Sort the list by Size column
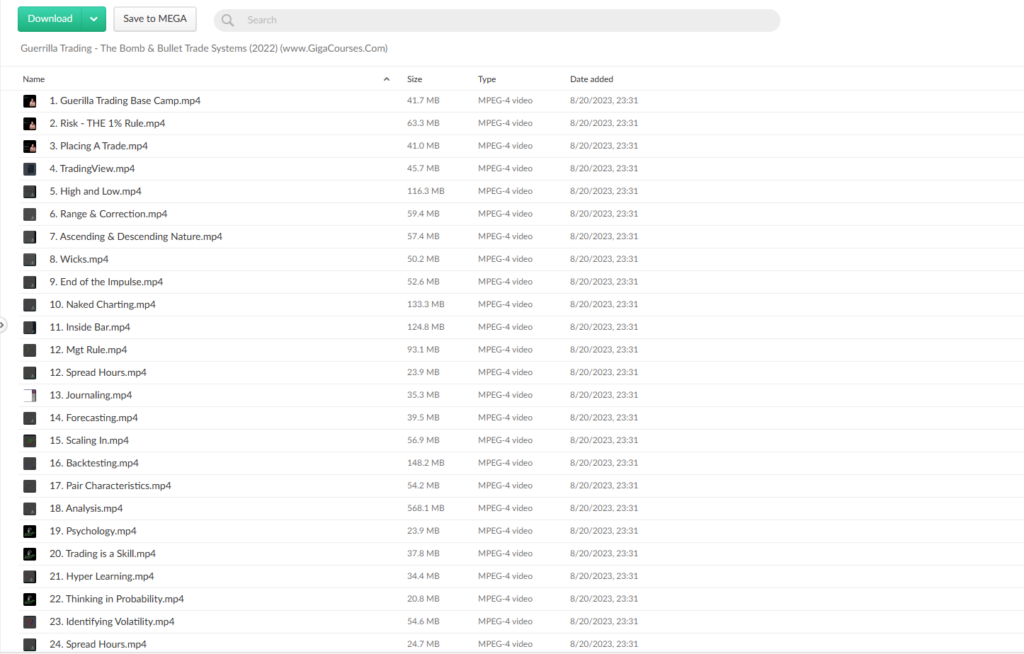Image resolution: width=1024 pixels, height=654 pixels. (414, 79)
